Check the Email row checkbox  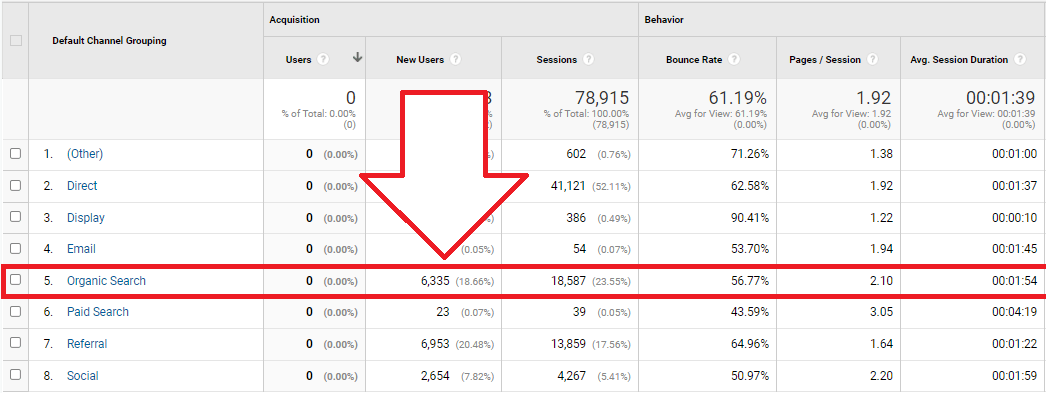tap(15, 248)
